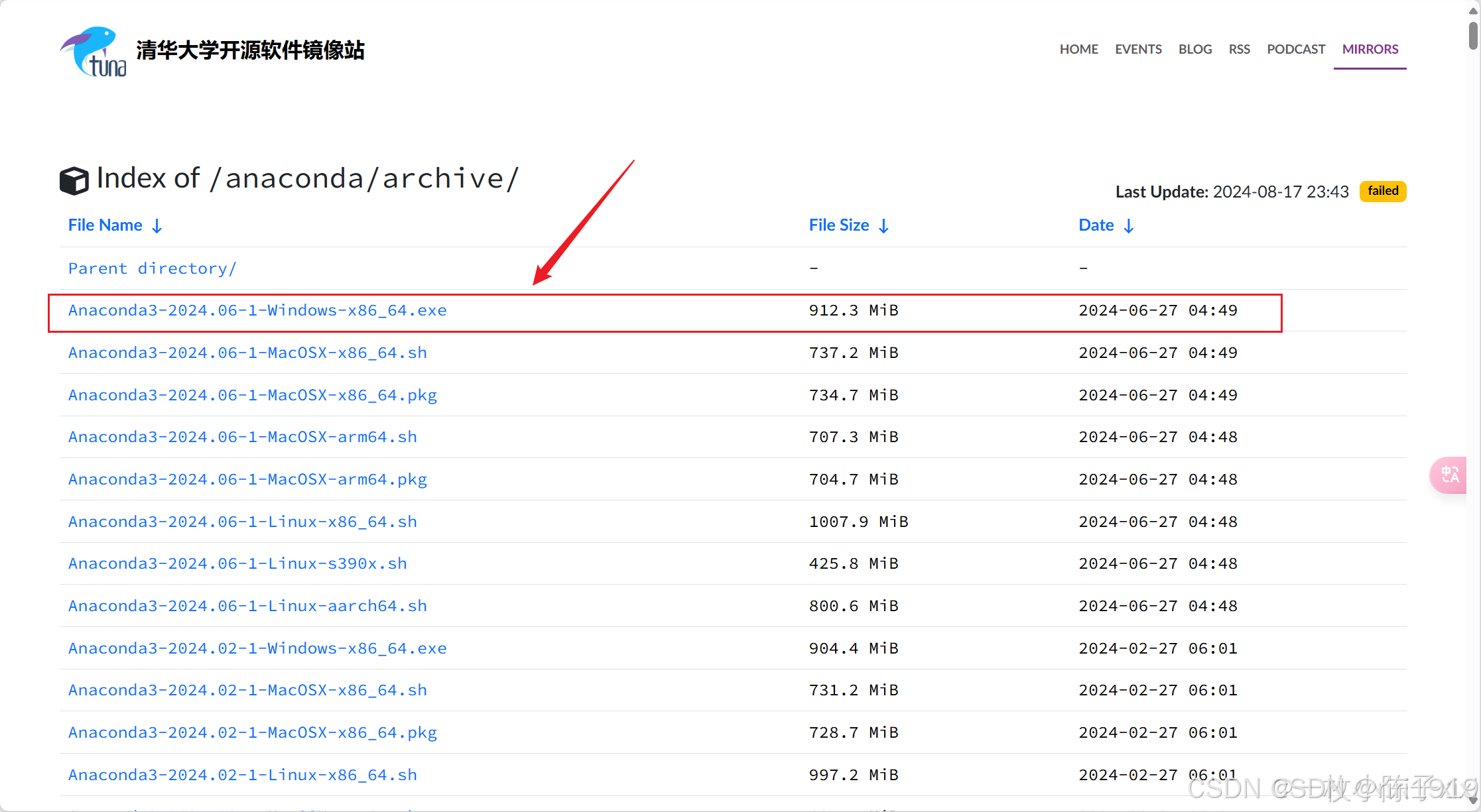Download Anaconda3-2024.02-1-MacOSX-x86_64.sh
1481x812 pixels.
click(247, 690)
